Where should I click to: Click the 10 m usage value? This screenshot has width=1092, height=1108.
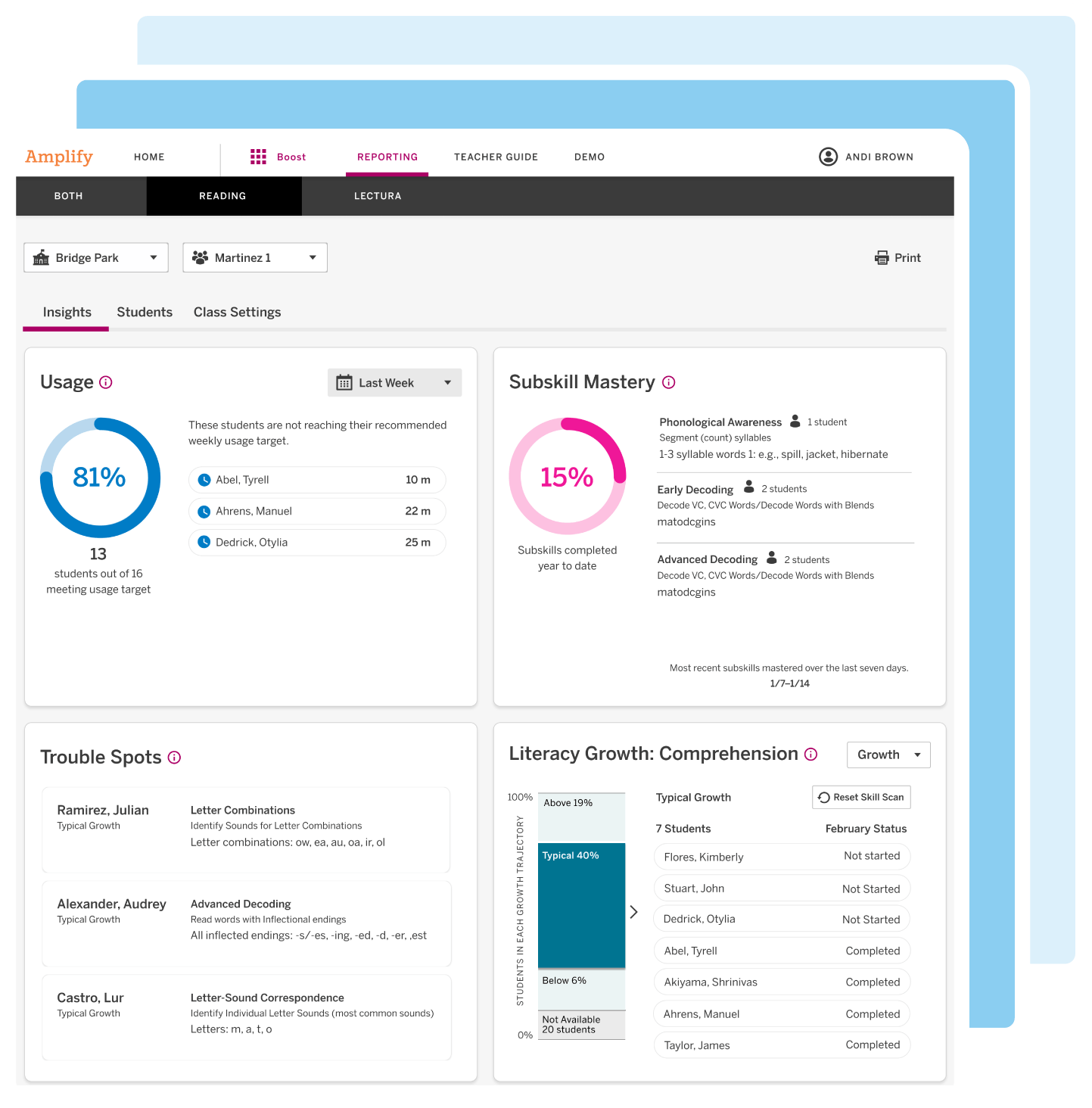pyautogui.click(x=418, y=480)
